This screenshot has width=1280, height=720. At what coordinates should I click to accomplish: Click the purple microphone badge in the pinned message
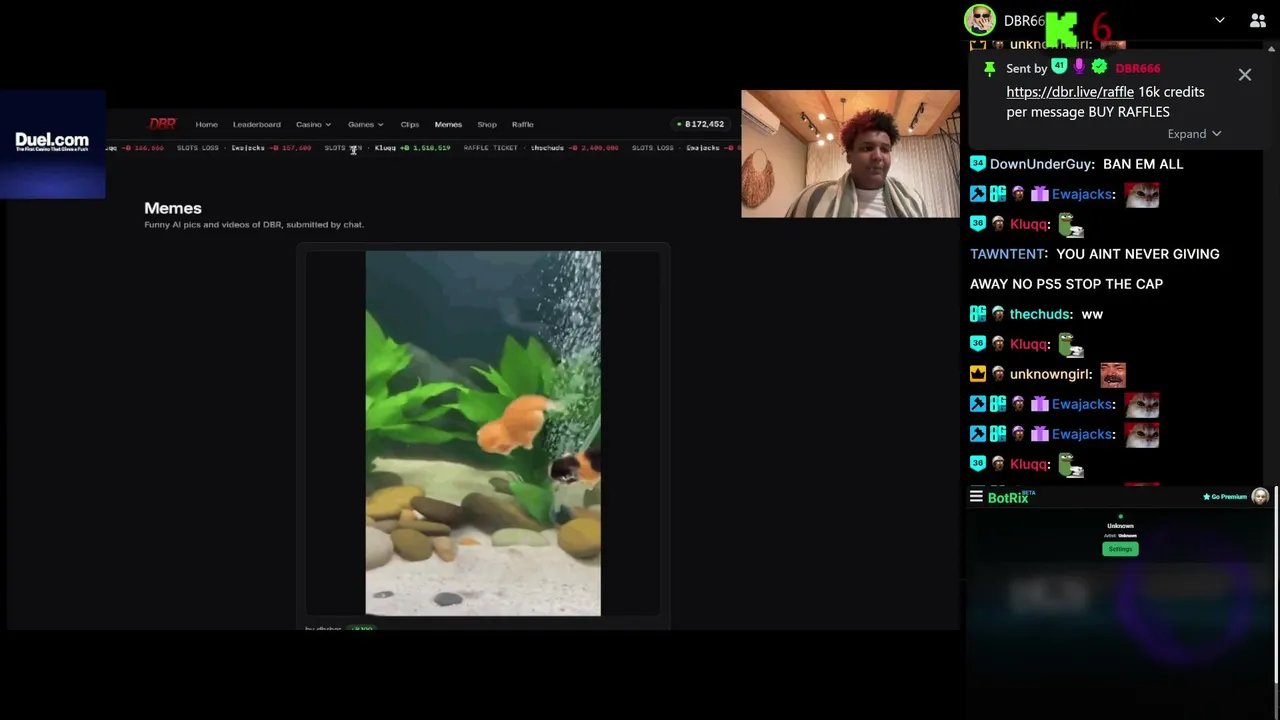click(1079, 67)
